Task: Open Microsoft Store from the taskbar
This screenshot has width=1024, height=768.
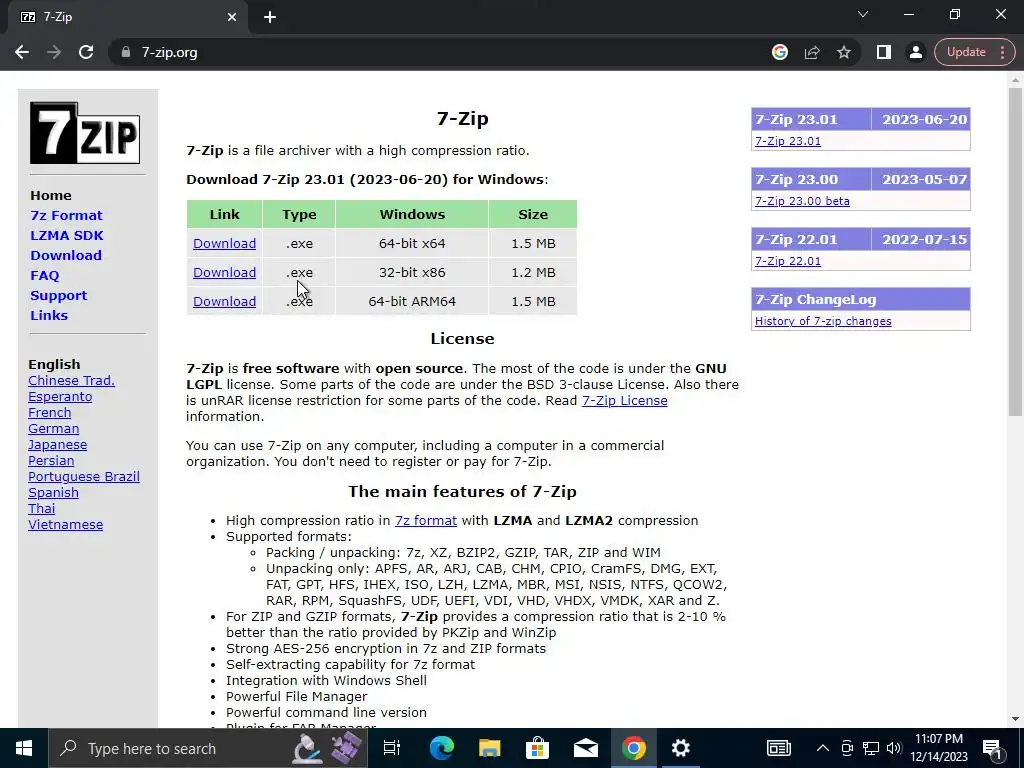Action: click(537, 748)
